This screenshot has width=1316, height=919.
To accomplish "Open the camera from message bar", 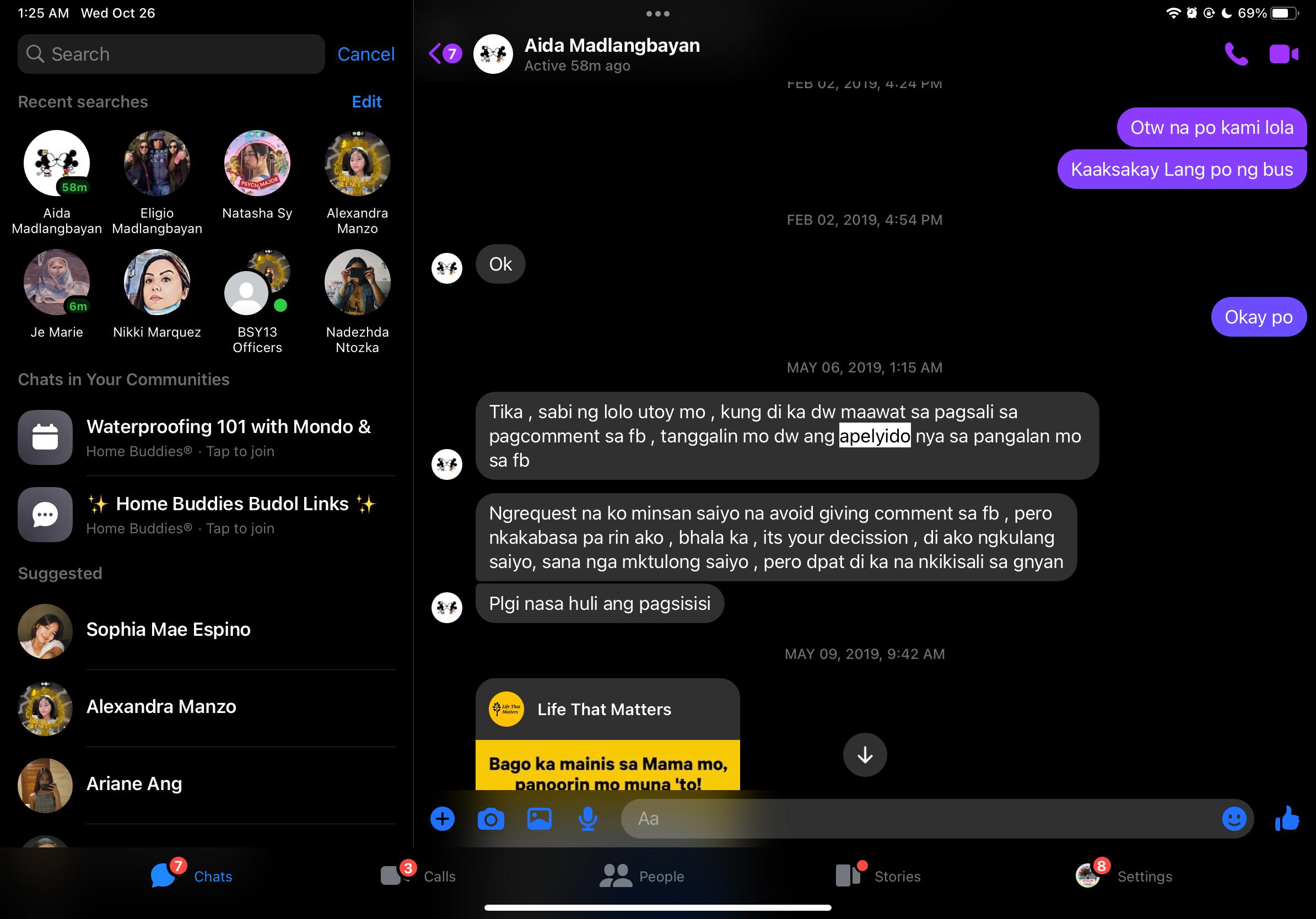I will tap(490, 819).
